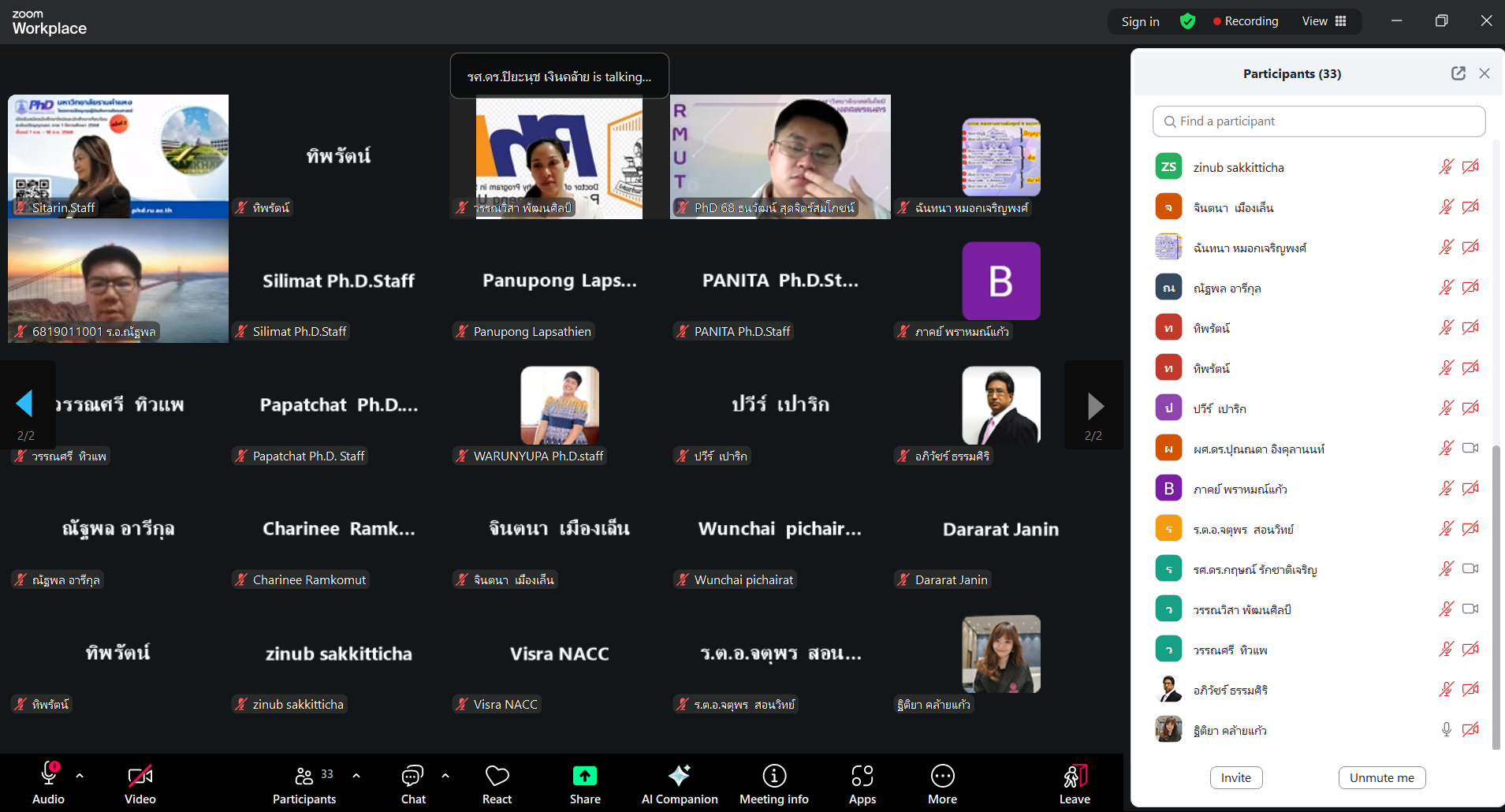Restore down the Zoom window

point(1441,21)
